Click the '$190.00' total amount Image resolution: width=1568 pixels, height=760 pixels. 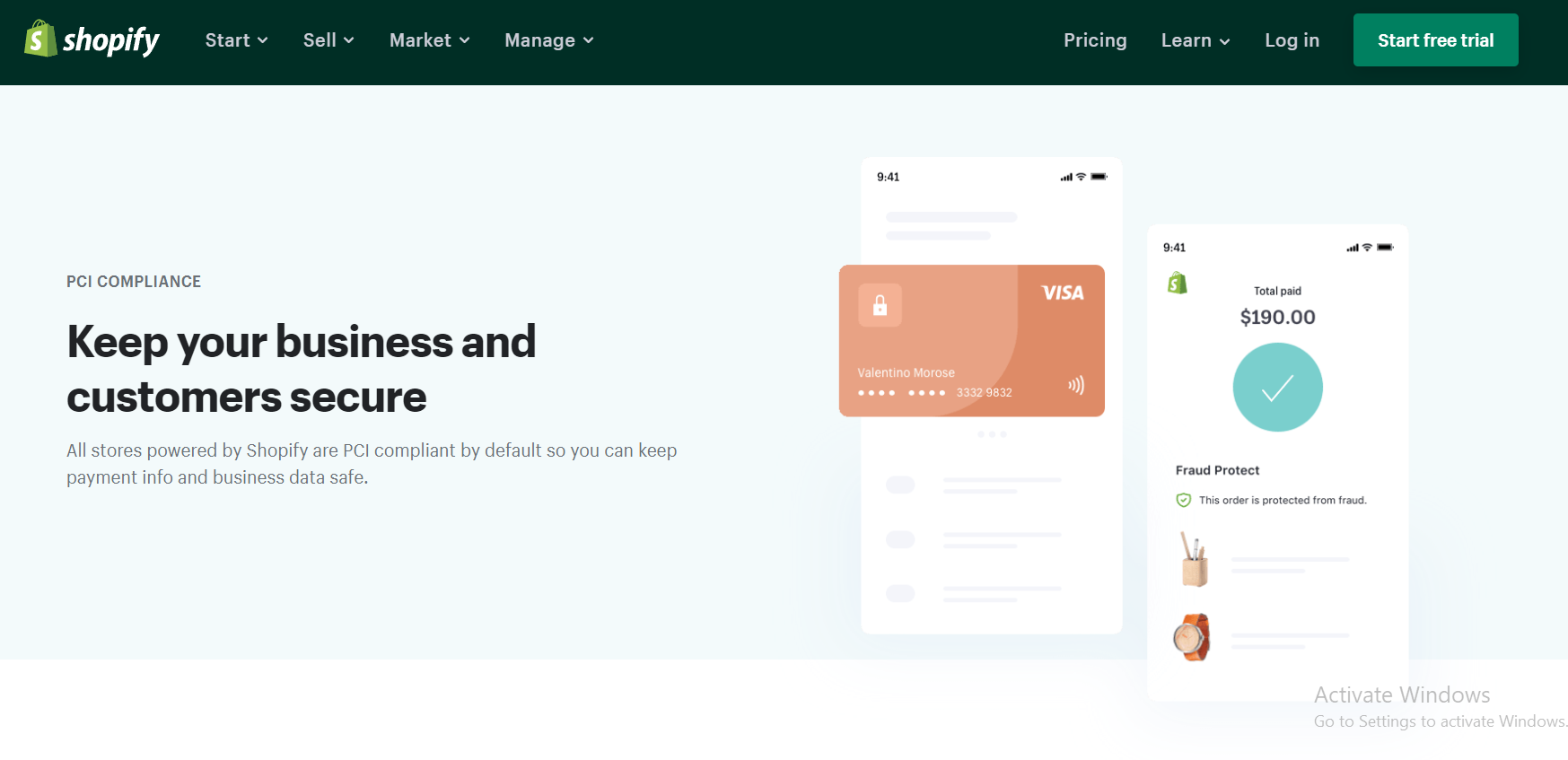coord(1277,317)
